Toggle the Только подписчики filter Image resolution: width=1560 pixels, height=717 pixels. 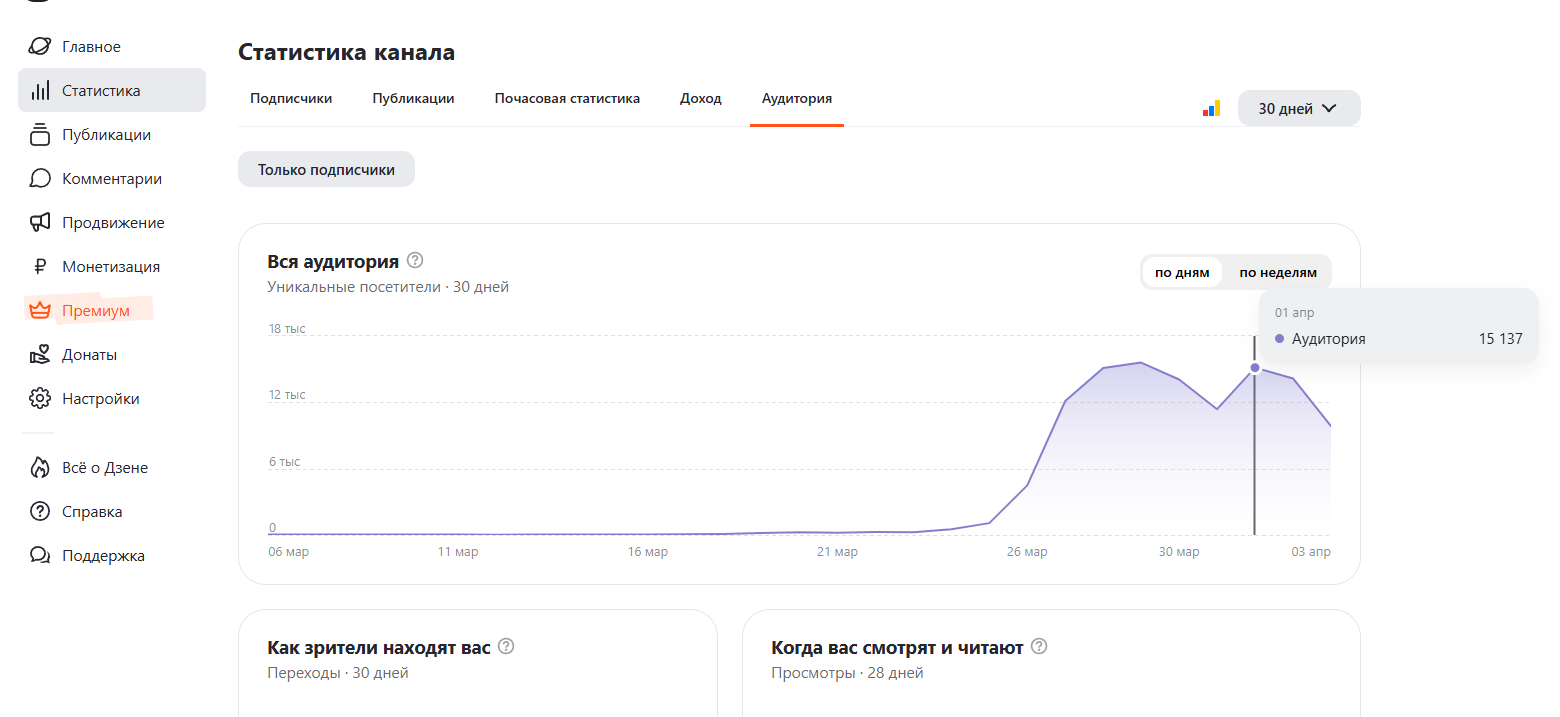pyautogui.click(x=326, y=170)
